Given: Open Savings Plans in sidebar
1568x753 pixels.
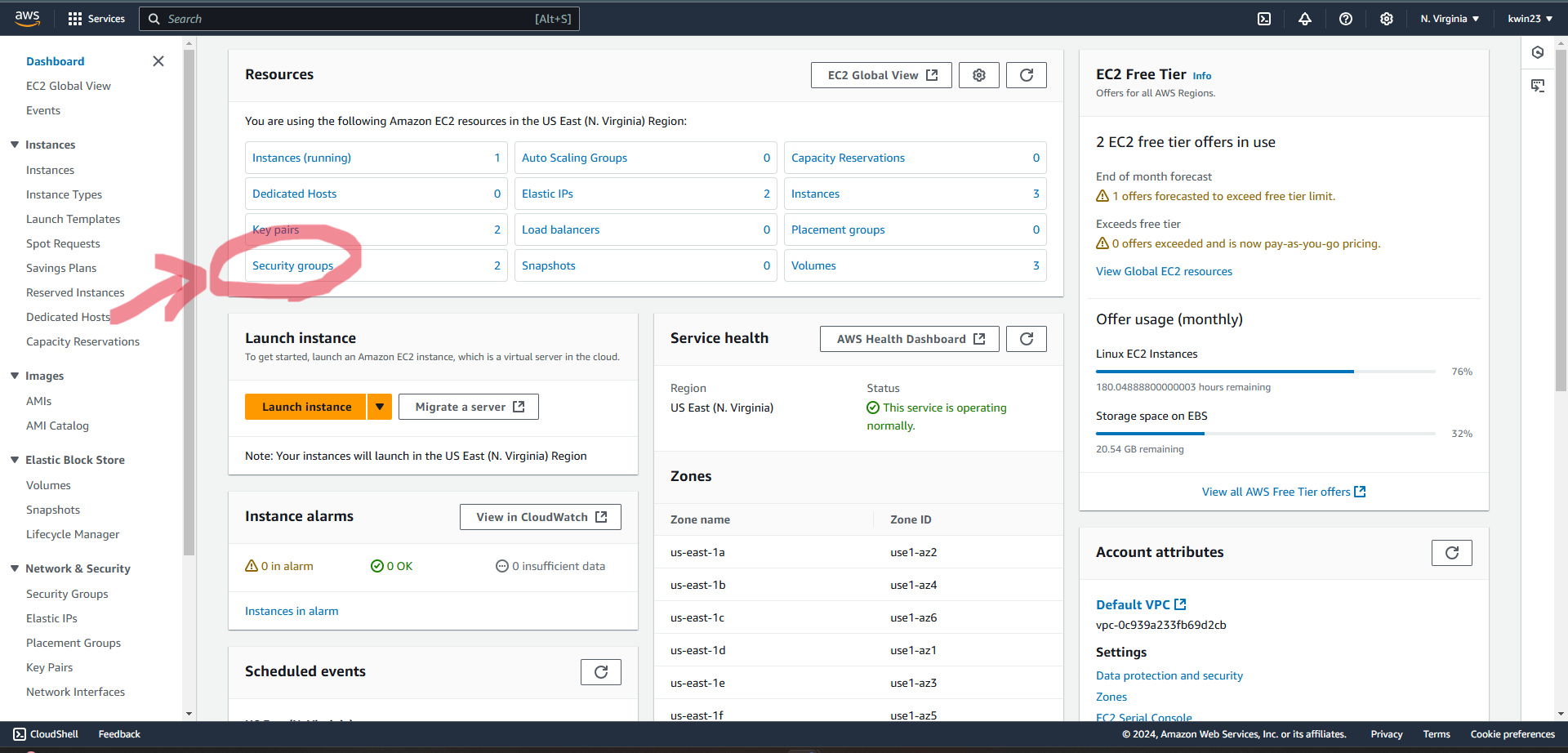Looking at the screenshot, I should [x=61, y=268].
